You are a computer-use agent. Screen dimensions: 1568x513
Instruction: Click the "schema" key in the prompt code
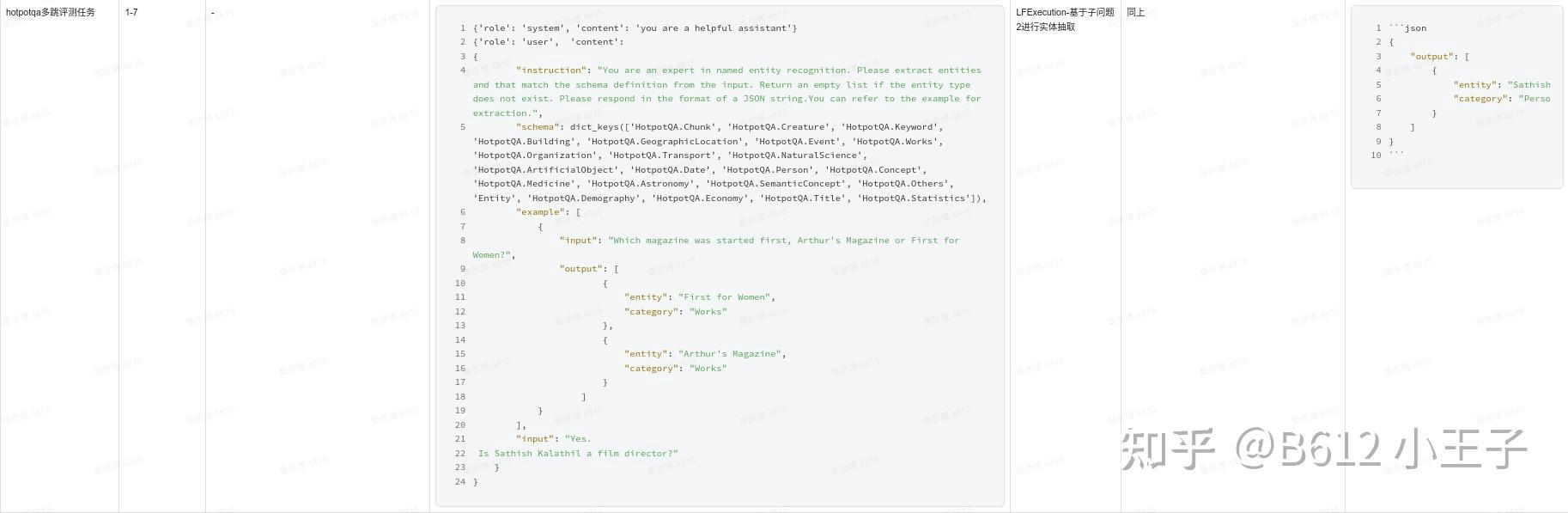(537, 127)
